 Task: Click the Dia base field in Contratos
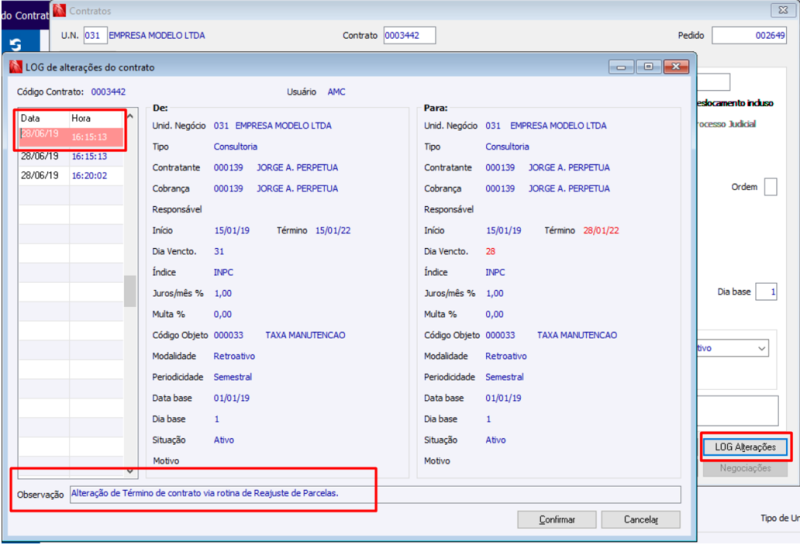[x=766, y=292]
